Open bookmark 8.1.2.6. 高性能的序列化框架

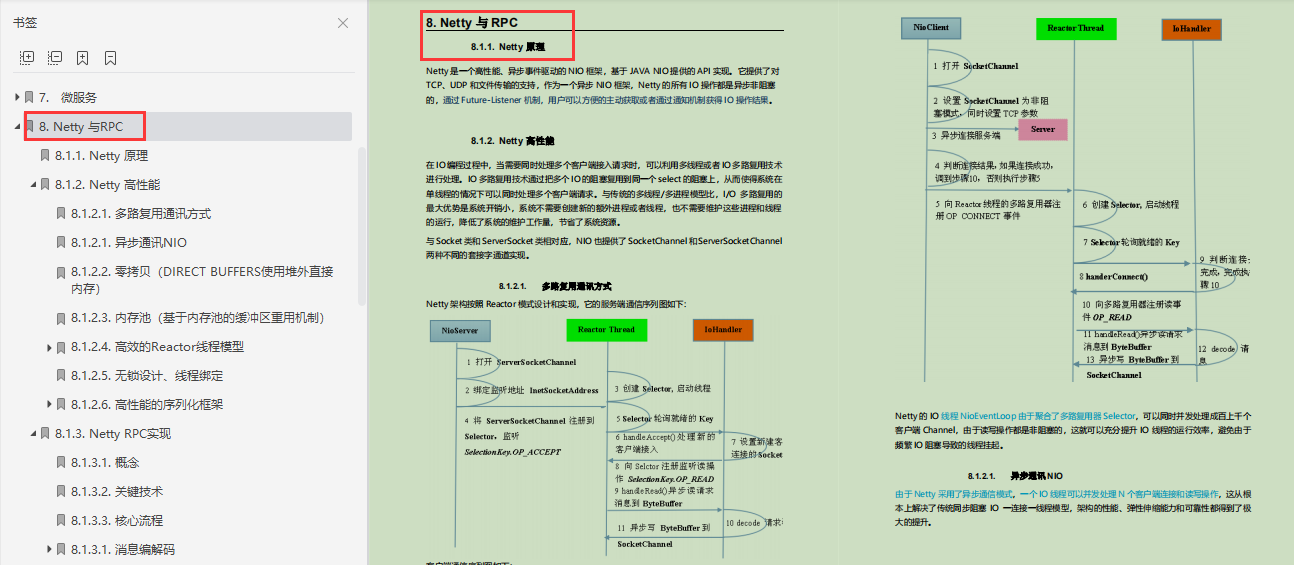[x=147, y=405]
